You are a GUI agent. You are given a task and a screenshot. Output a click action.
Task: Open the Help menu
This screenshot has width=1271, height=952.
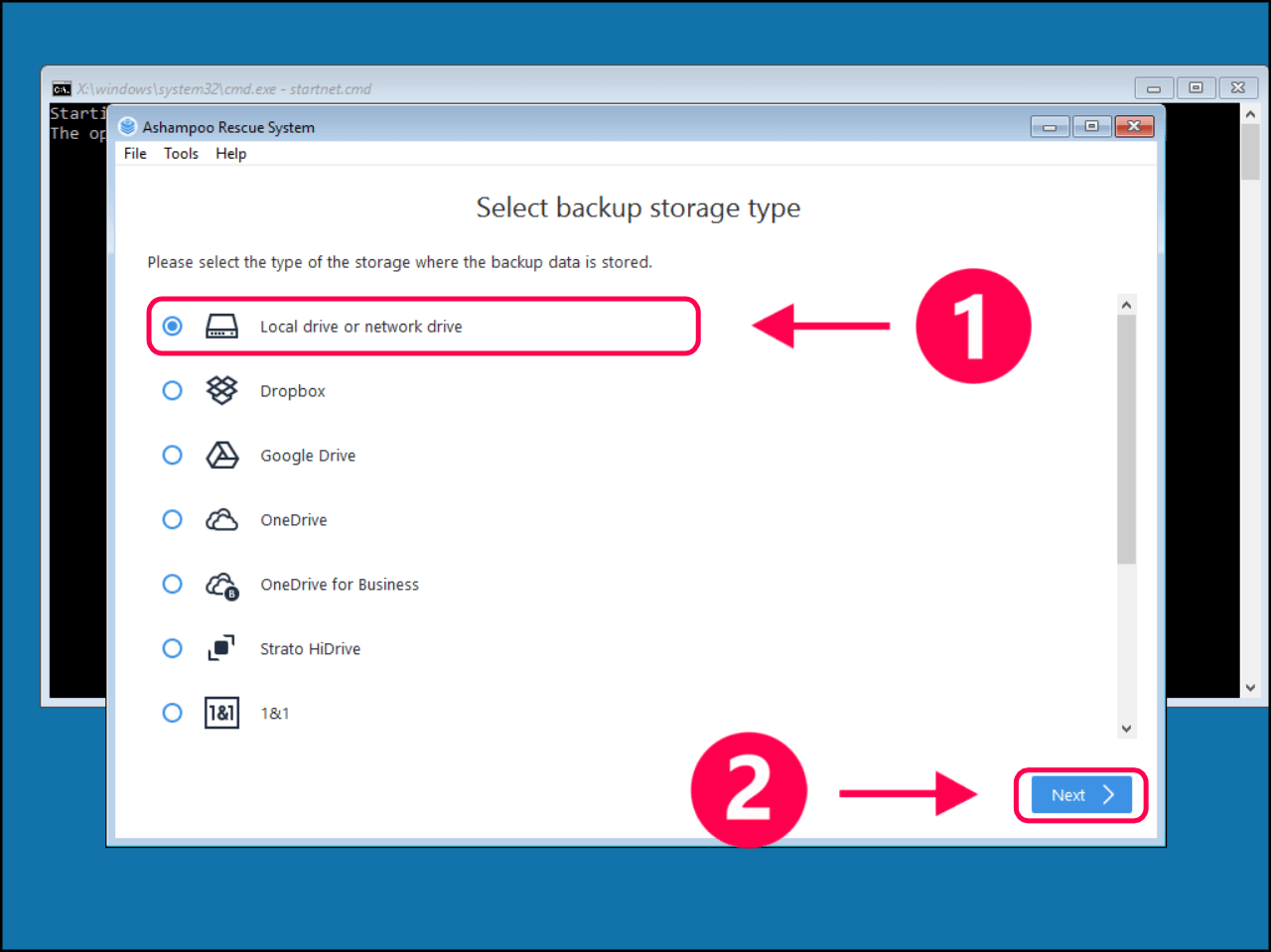(230, 153)
